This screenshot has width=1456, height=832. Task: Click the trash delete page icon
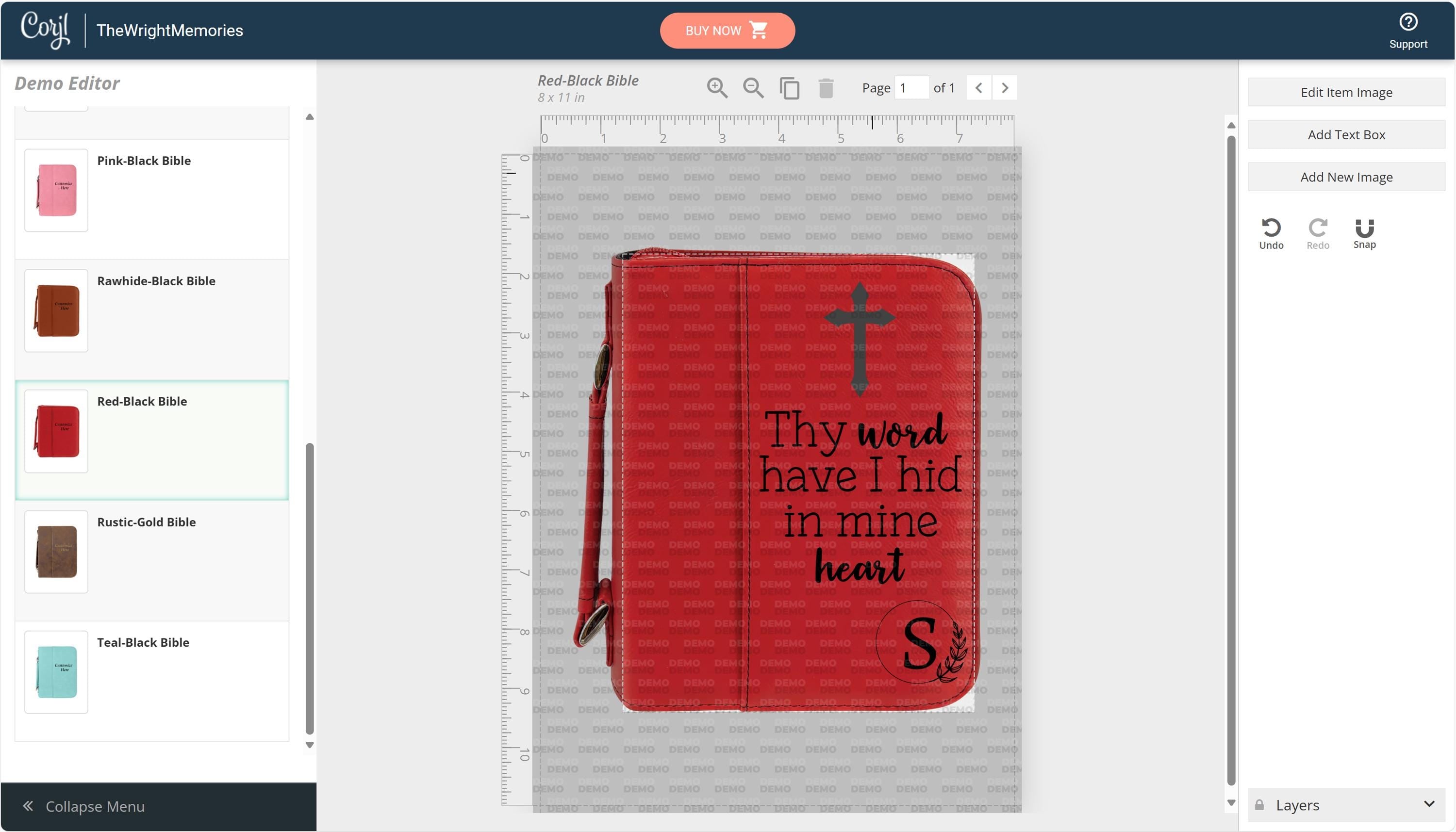[x=826, y=88]
